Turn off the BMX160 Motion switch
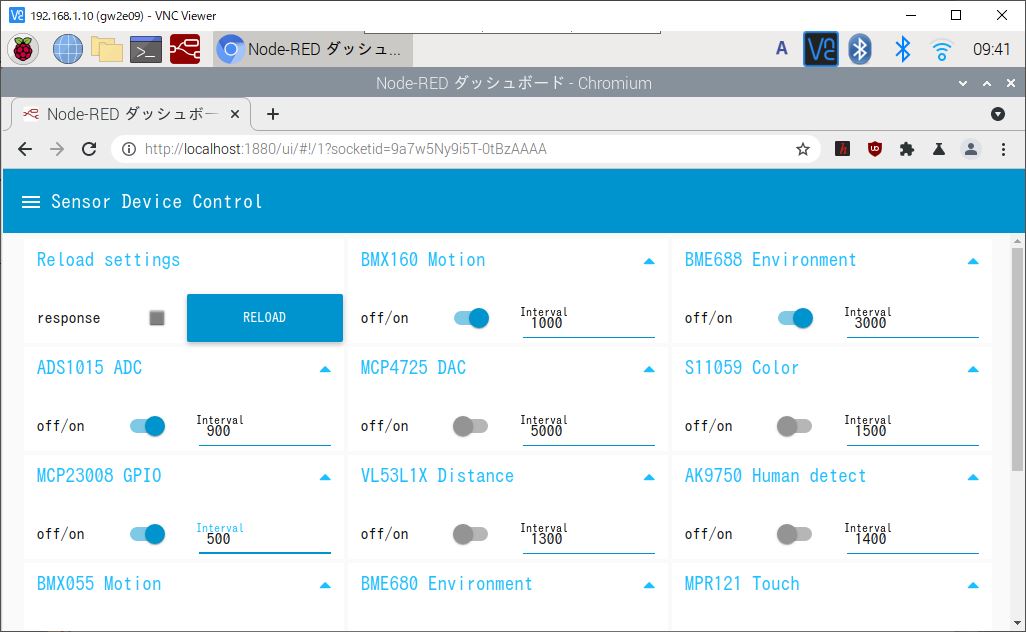Screen dimensions: 1026x632 coord(471,318)
